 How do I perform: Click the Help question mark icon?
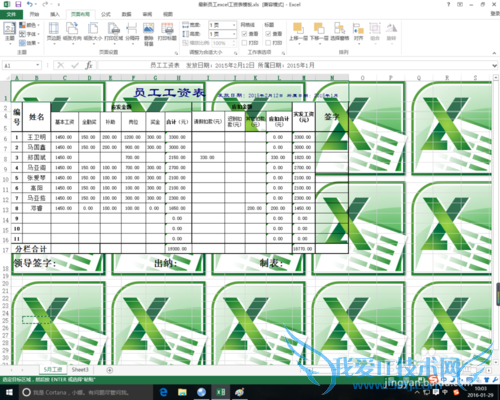(448, 4)
